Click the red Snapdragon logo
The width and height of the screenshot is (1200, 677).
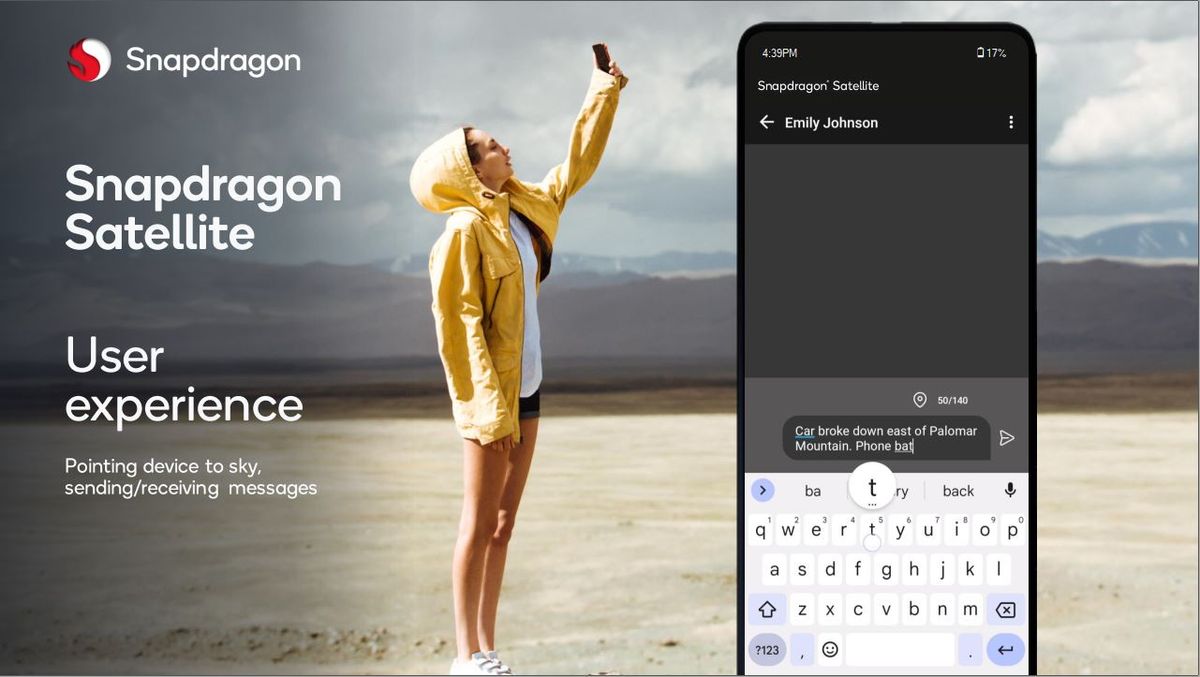[89, 60]
